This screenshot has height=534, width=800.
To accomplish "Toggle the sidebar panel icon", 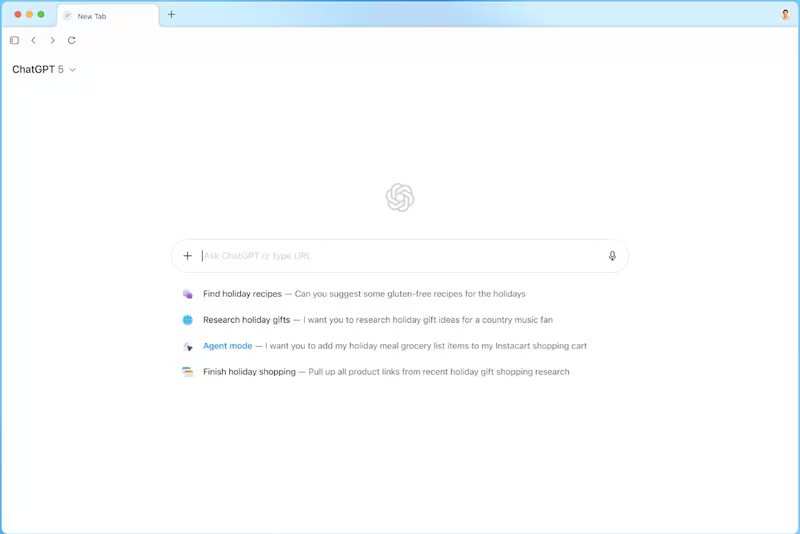I will click(x=14, y=40).
